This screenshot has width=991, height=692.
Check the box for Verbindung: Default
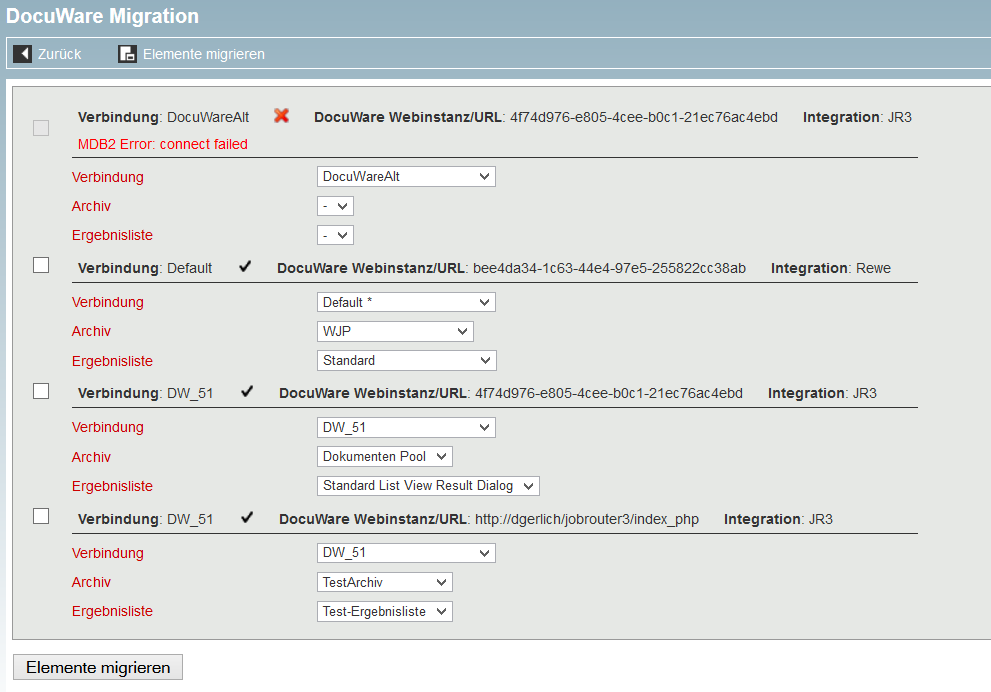[41, 265]
